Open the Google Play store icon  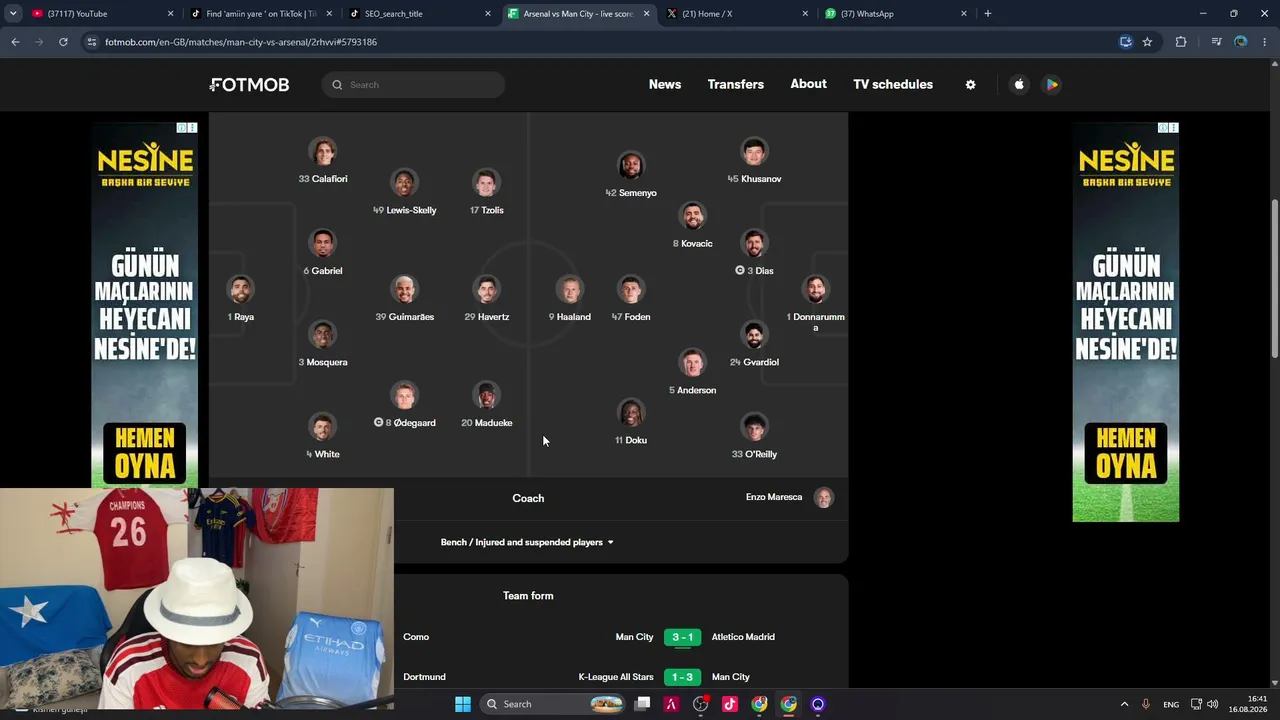coord(1052,85)
